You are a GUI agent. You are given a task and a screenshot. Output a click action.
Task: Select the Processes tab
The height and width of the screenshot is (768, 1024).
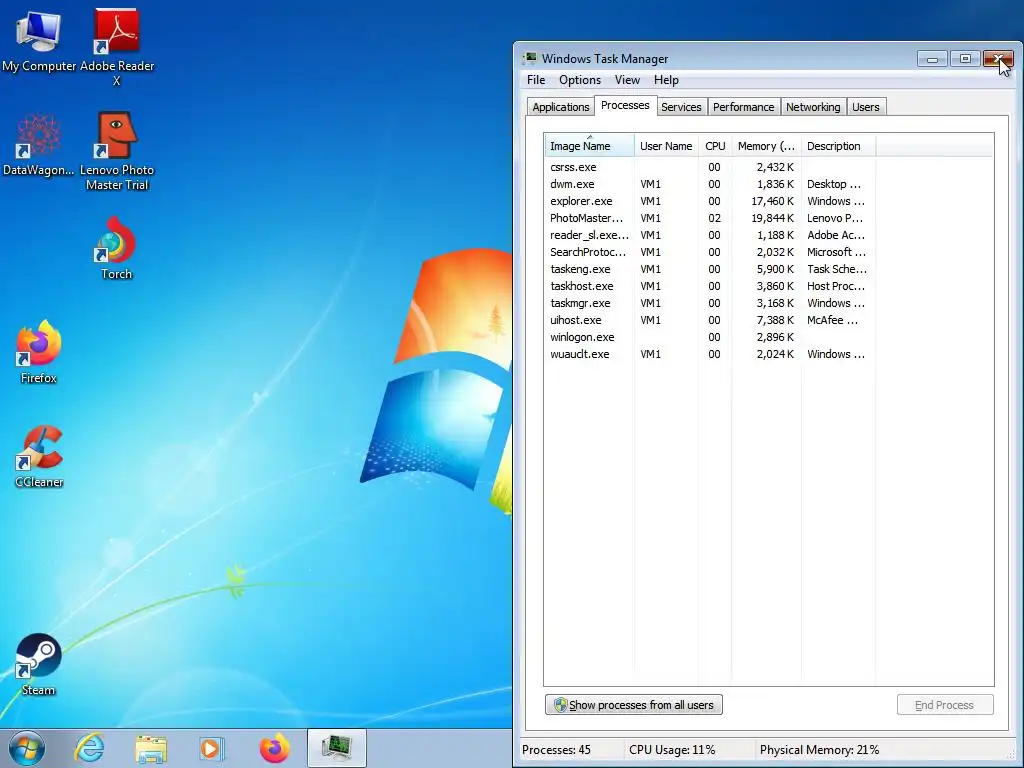(x=625, y=105)
